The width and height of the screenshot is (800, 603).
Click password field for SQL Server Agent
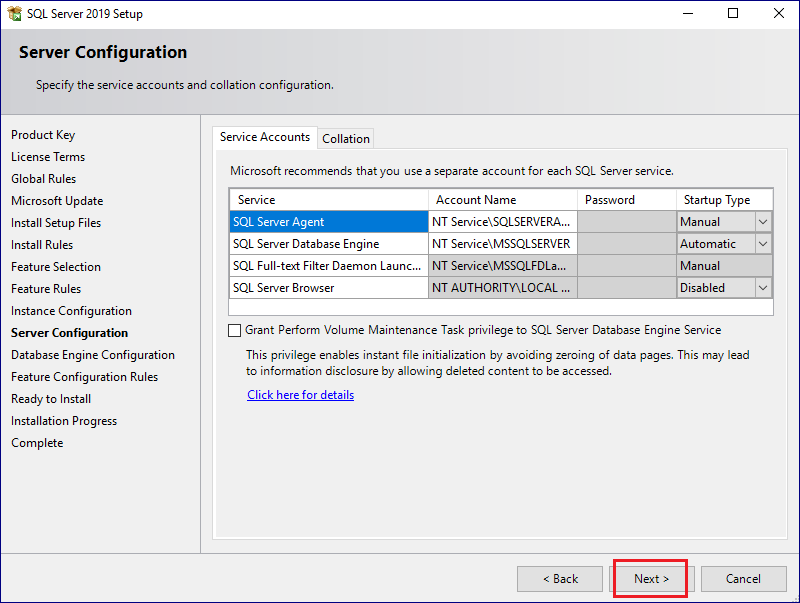(627, 222)
